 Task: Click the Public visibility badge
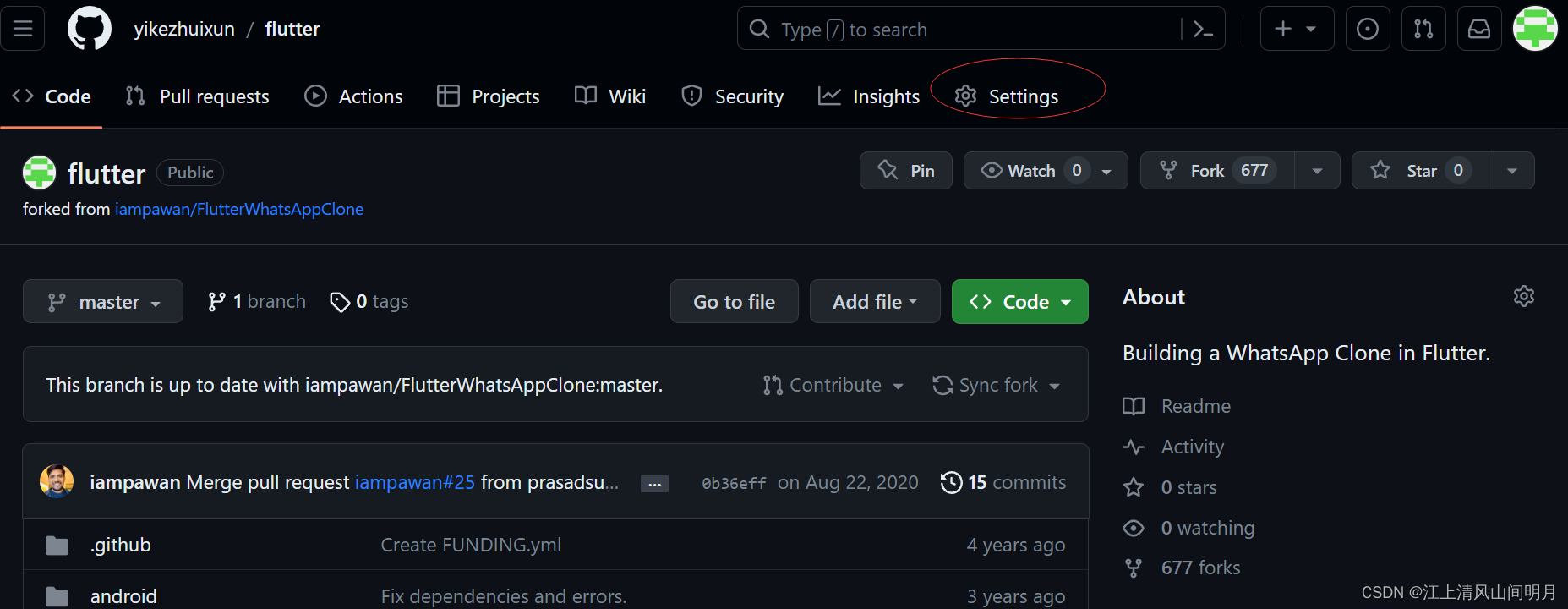190,173
